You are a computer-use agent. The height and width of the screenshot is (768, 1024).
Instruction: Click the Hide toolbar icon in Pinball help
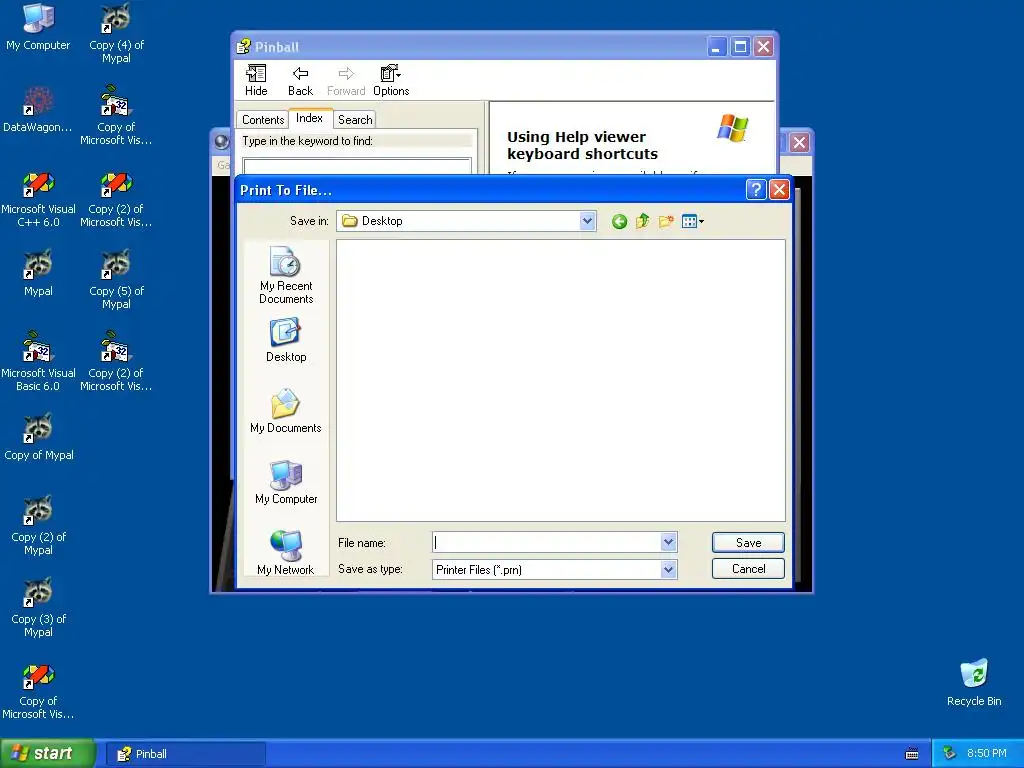tap(256, 80)
